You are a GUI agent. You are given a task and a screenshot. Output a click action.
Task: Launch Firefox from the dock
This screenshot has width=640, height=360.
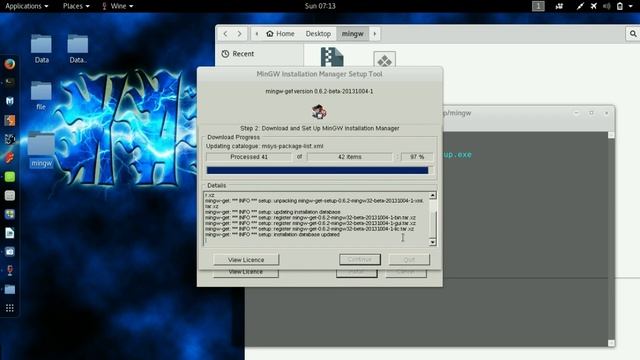click(x=10, y=64)
